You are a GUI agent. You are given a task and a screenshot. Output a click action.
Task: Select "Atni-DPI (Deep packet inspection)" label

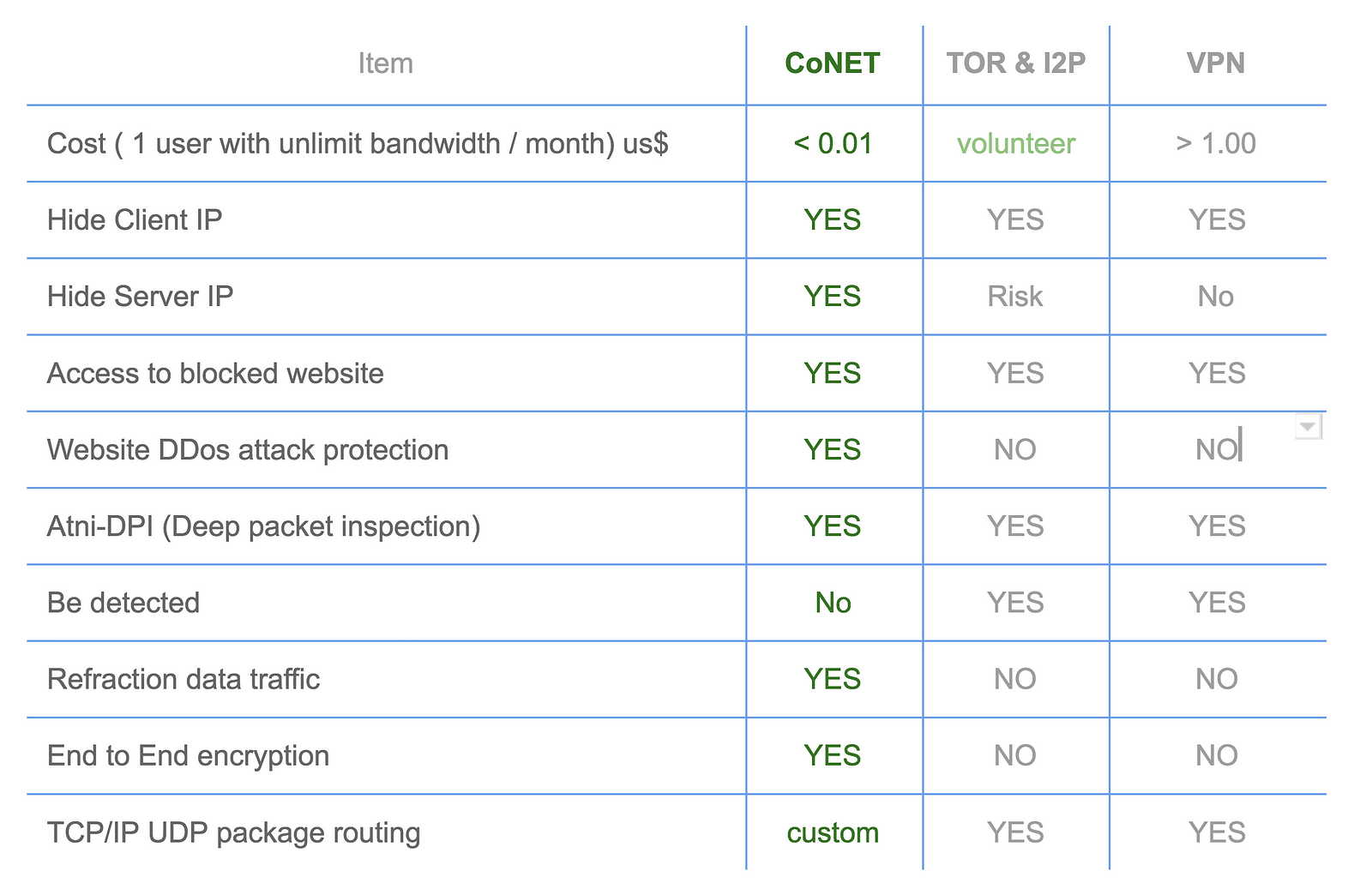pos(263,526)
